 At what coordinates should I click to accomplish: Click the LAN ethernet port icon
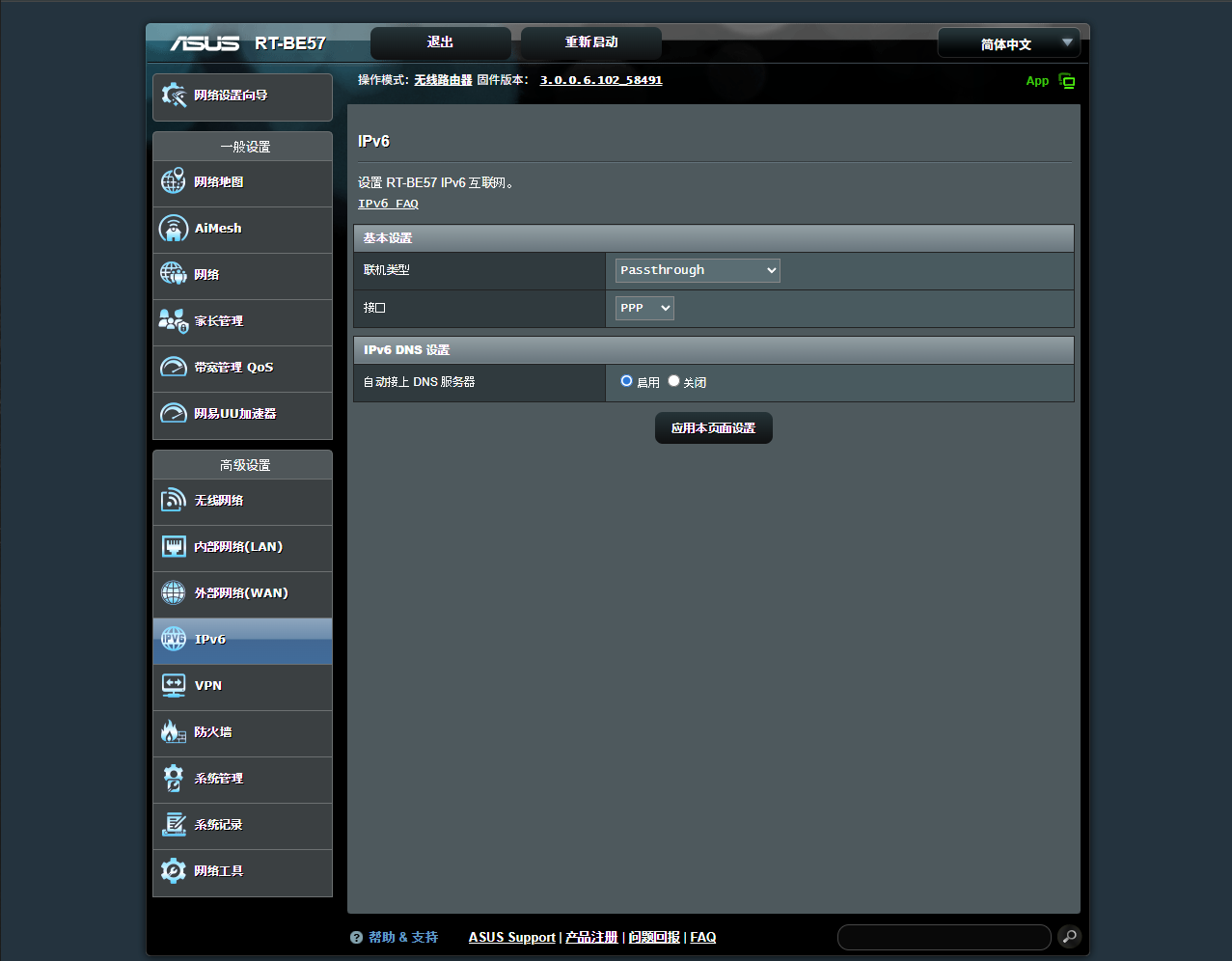tap(173, 546)
